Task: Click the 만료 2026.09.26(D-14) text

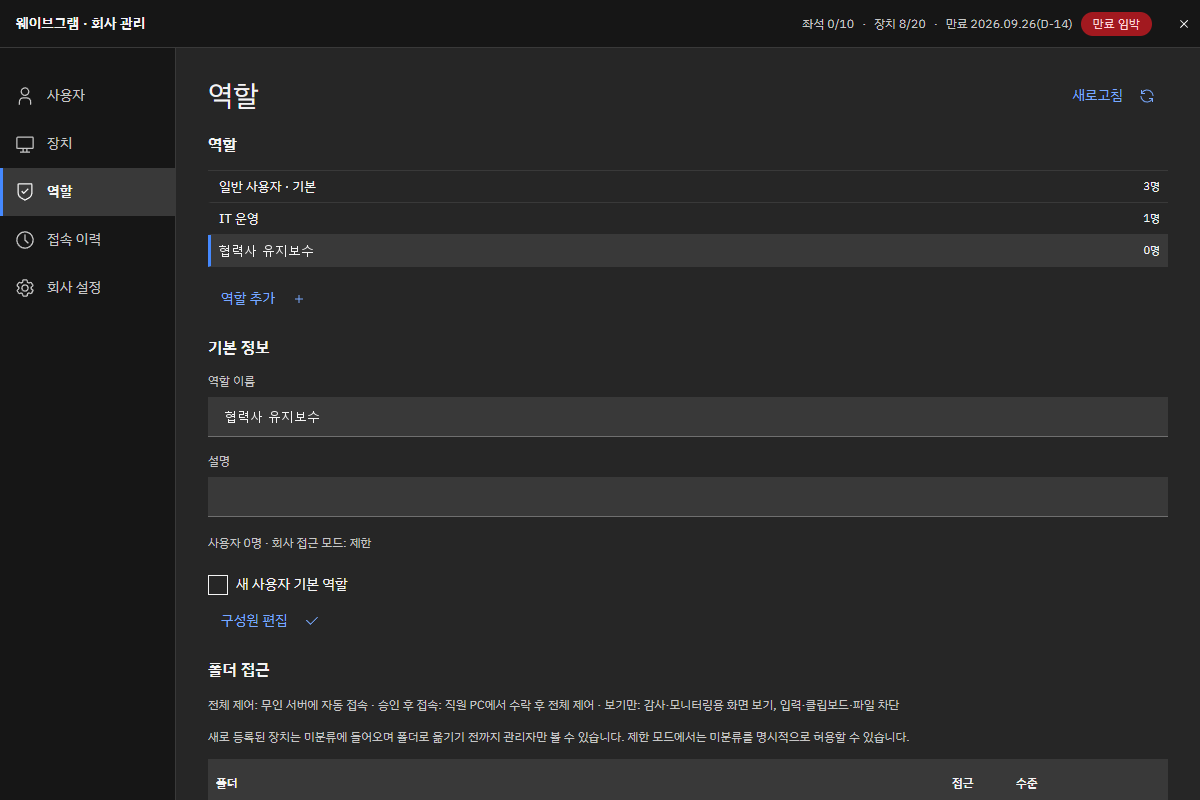Action: pos(1007,24)
